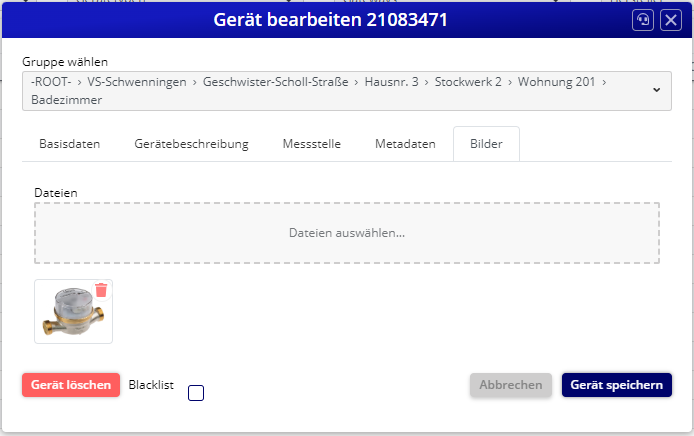Toggle the Blacklist checkbox
This screenshot has width=694, height=436.
coord(196,393)
